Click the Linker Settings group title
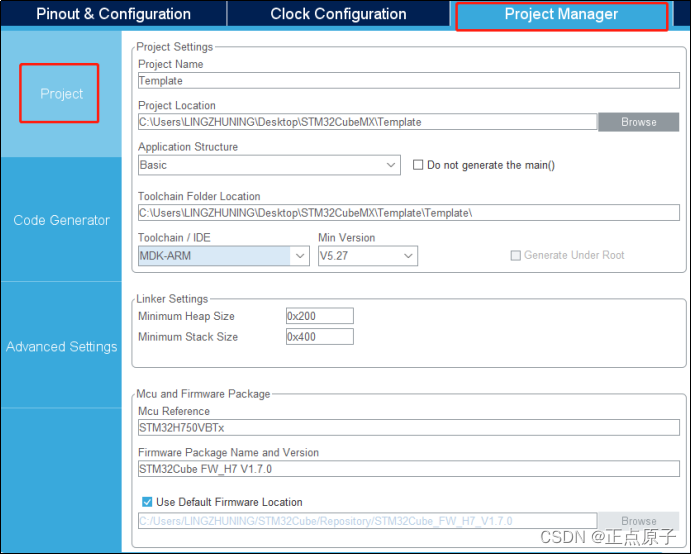 pos(172,299)
